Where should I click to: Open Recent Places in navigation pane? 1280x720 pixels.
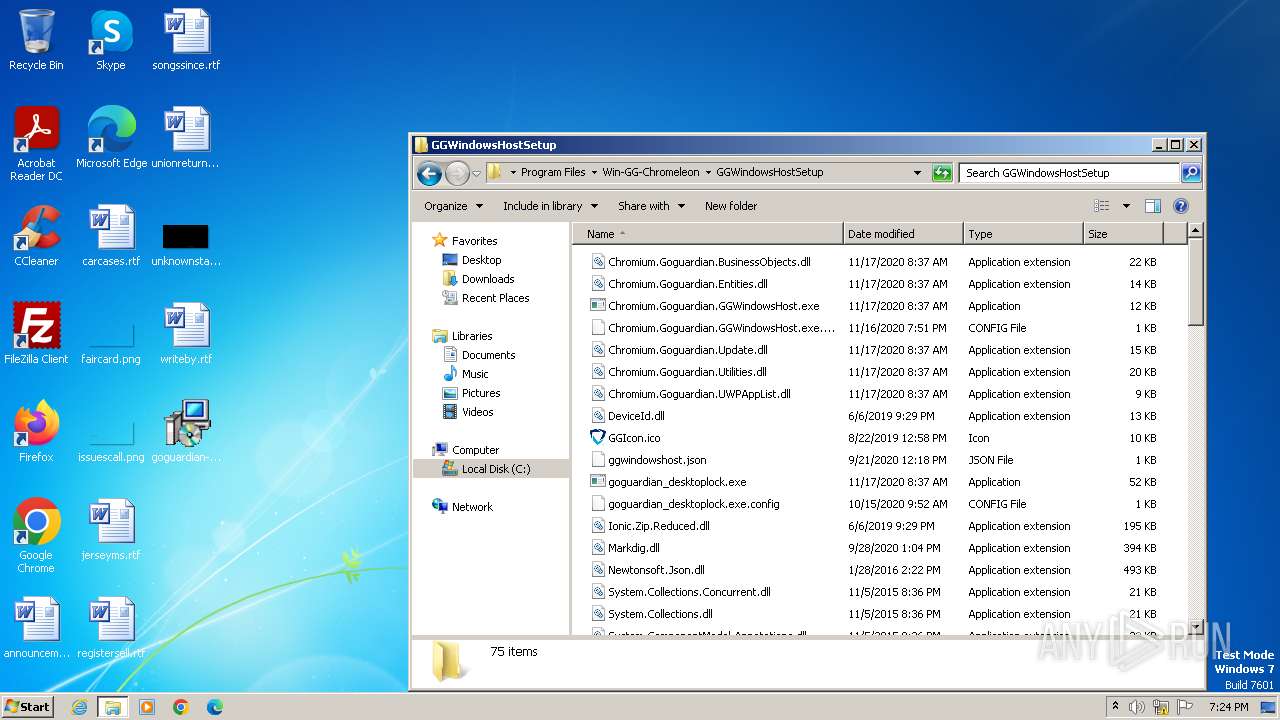tap(495, 298)
